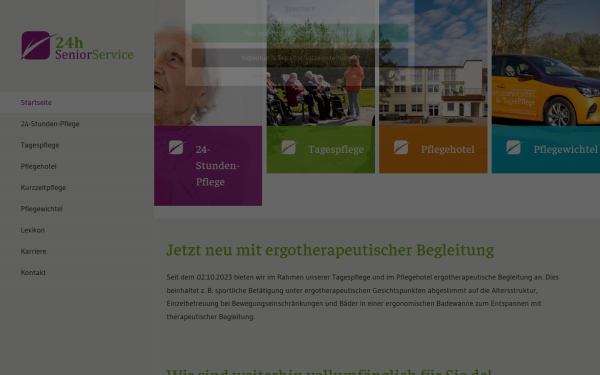Image resolution: width=600 pixels, height=375 pixels.
Task: Click the elderly woman portrait photo
Action: pyautogui.click(x=208, y=63)
